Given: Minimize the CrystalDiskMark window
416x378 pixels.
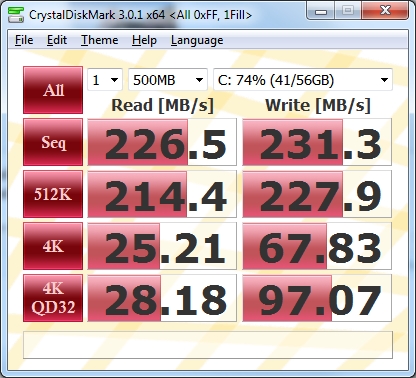Looking at the screenshot, I should (x=321, y=11).
